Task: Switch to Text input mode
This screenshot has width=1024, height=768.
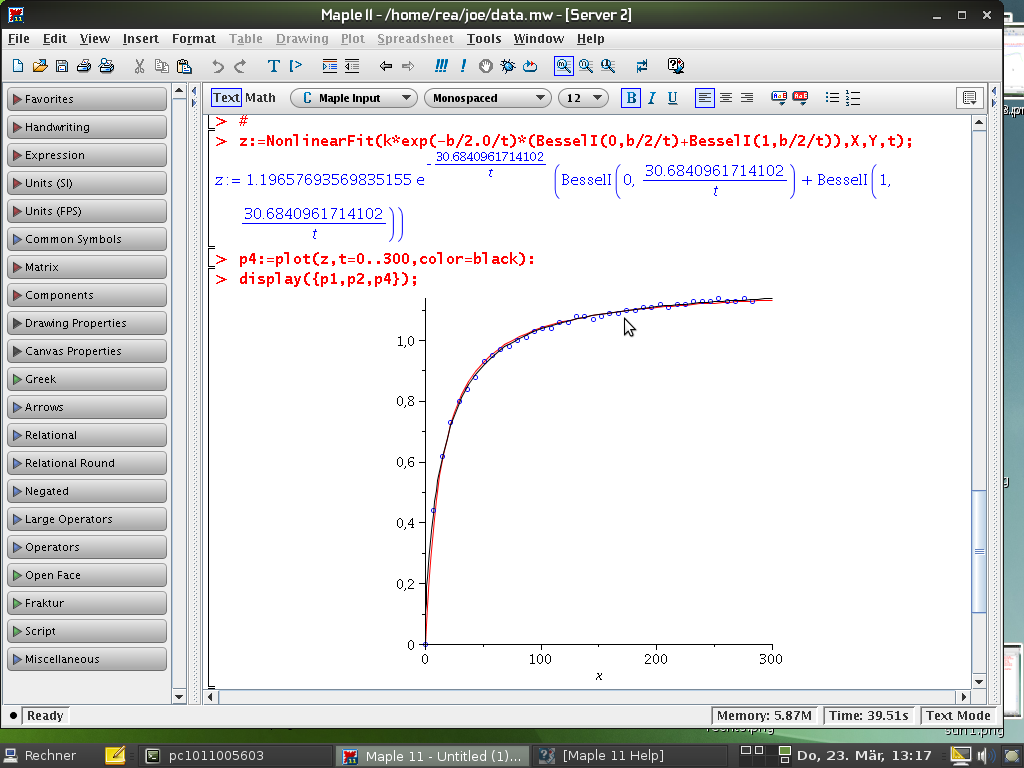Action: tap(227, 98)
